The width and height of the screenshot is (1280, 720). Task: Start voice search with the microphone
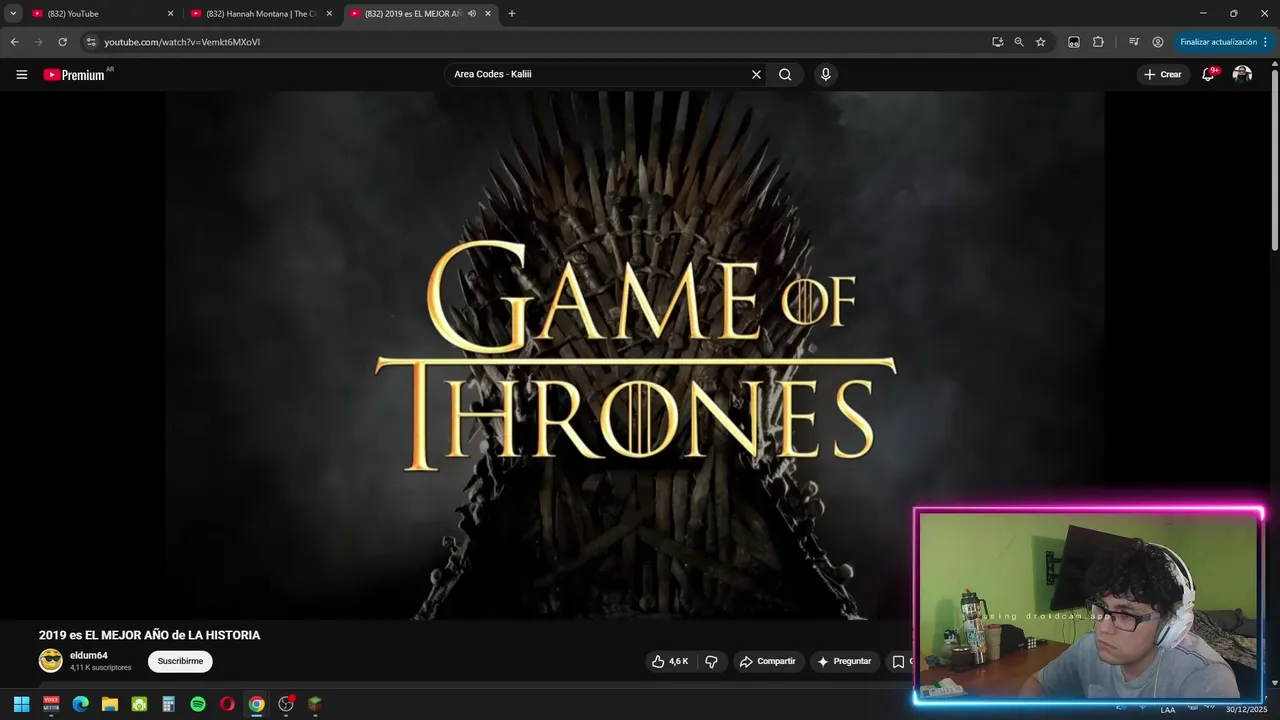click(825, 74)
